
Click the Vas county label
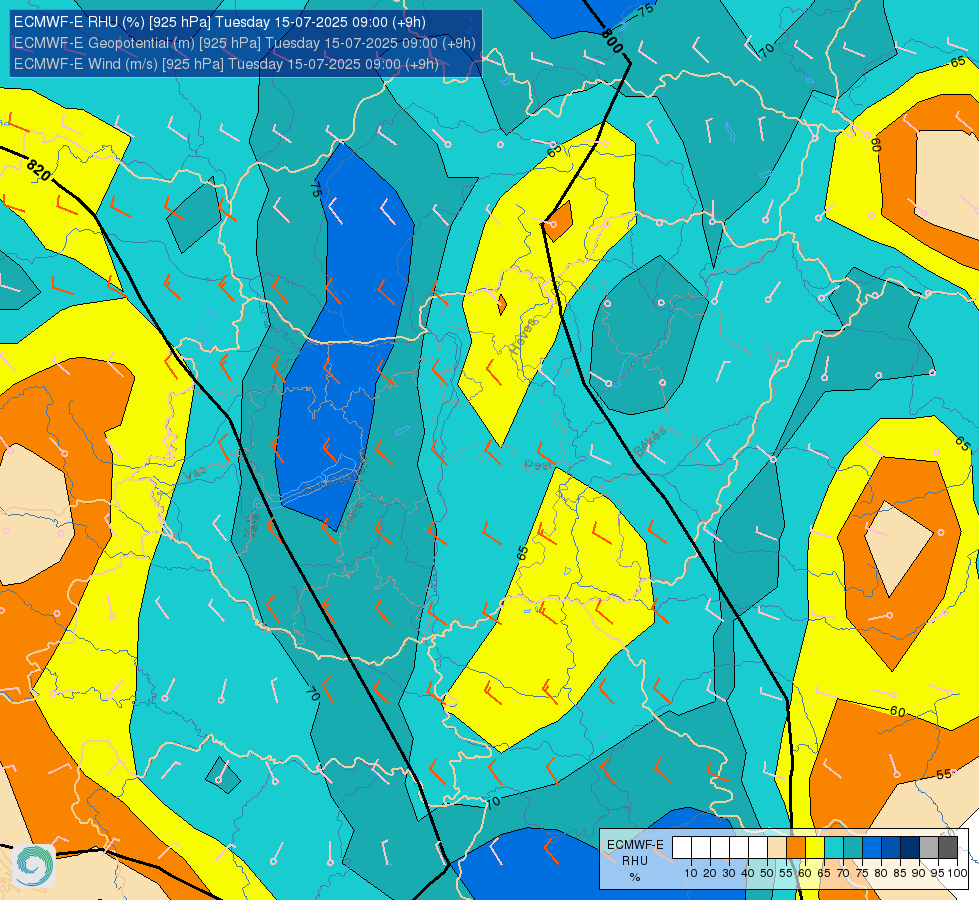tap(193, 475)
